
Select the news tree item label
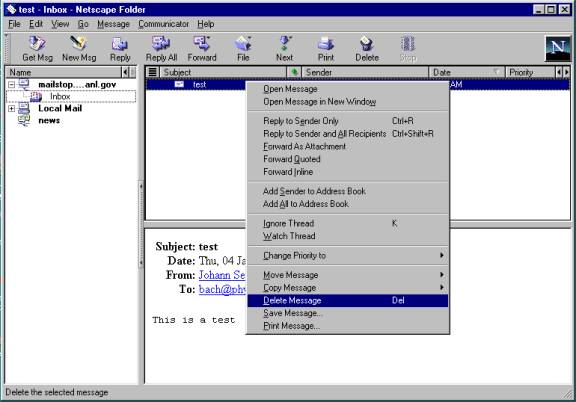[x=49, y=121]
